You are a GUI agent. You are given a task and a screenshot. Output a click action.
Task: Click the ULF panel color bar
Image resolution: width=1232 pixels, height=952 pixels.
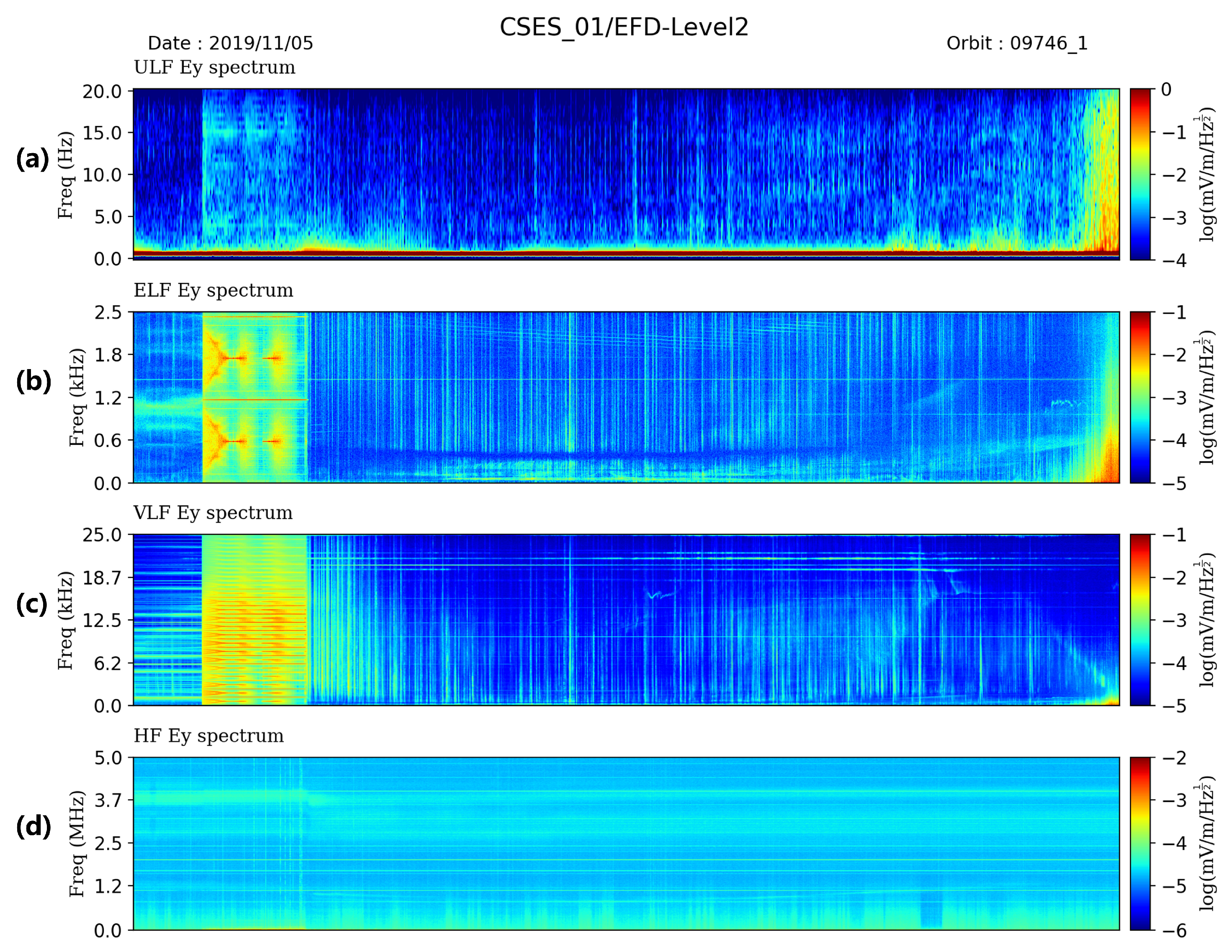click(x=1139, y=174)
